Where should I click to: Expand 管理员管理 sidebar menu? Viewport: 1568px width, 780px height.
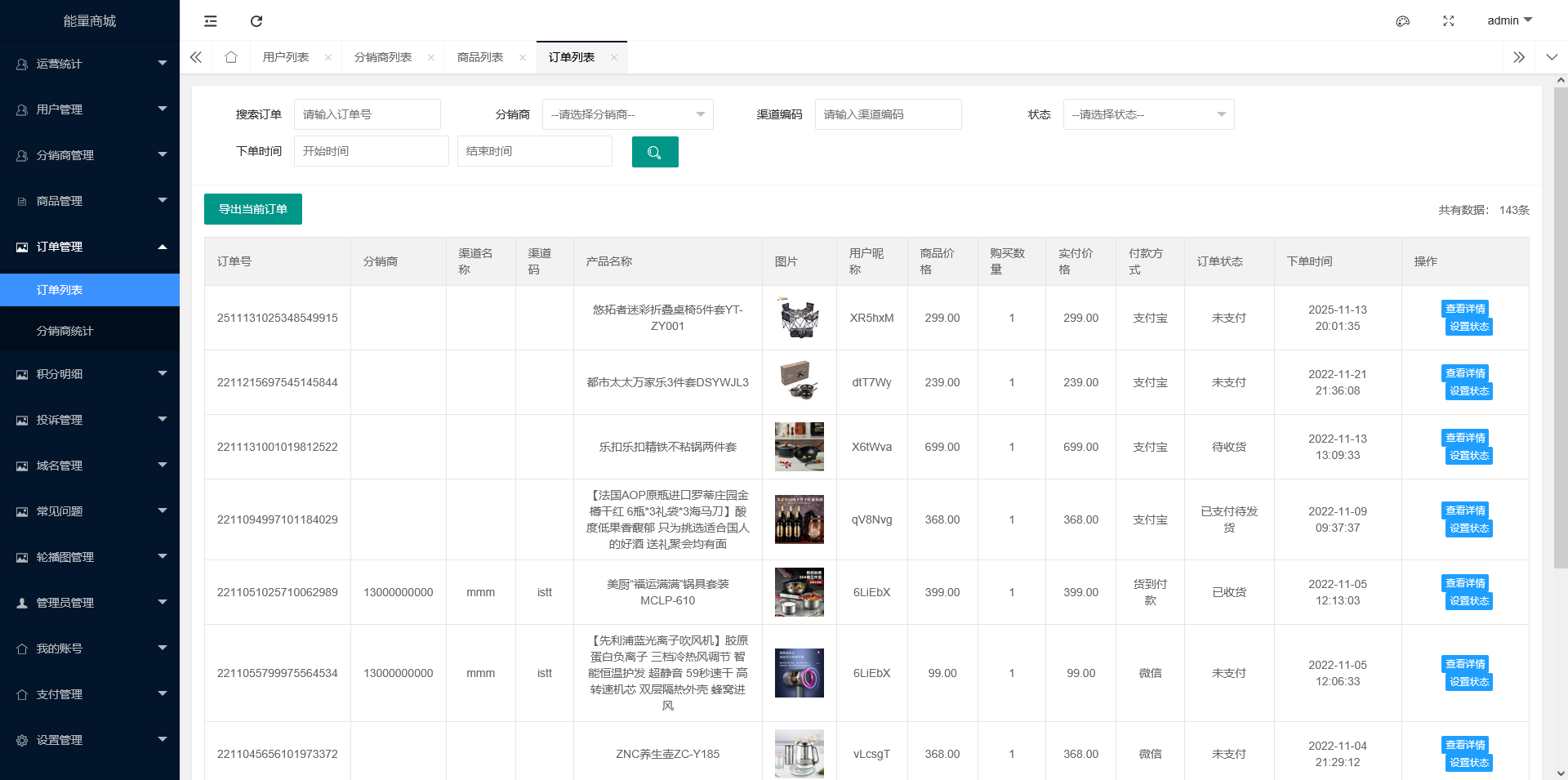point(90,603)
